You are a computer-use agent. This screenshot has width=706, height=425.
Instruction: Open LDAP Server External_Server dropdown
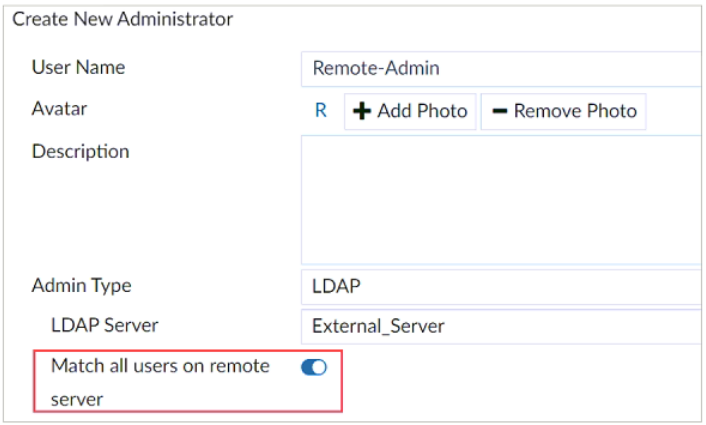(x=500, y=326)
